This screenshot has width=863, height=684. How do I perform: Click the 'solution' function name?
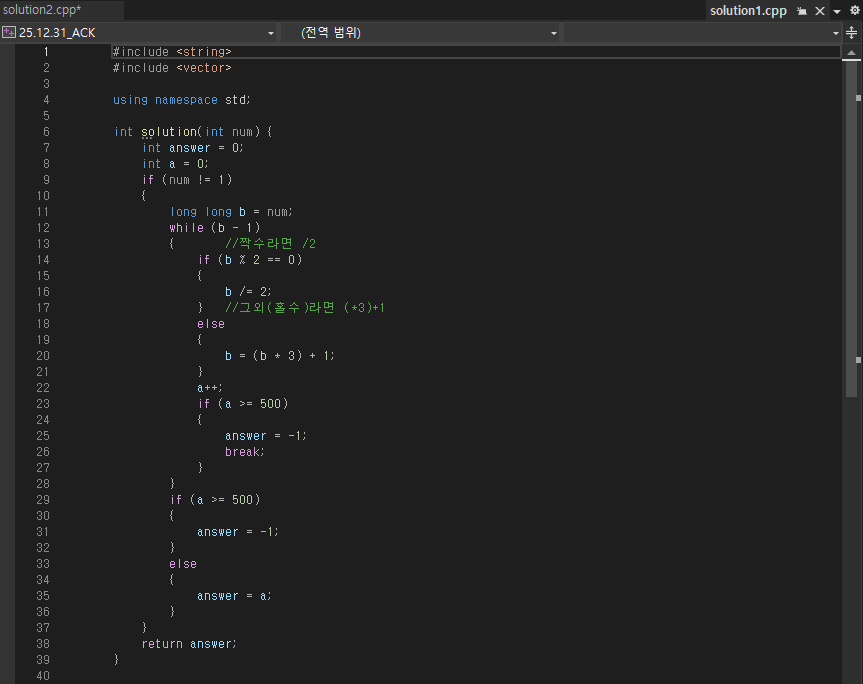(169, 132)
